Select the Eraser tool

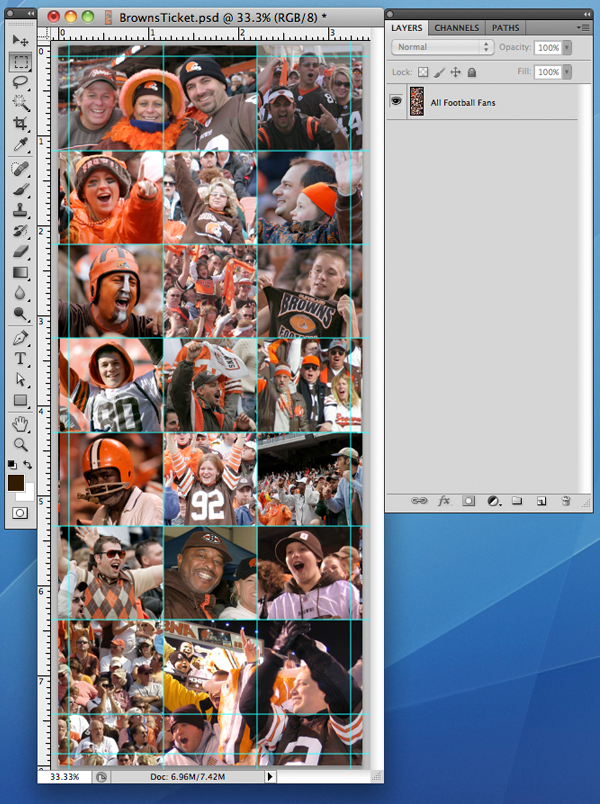21,251
